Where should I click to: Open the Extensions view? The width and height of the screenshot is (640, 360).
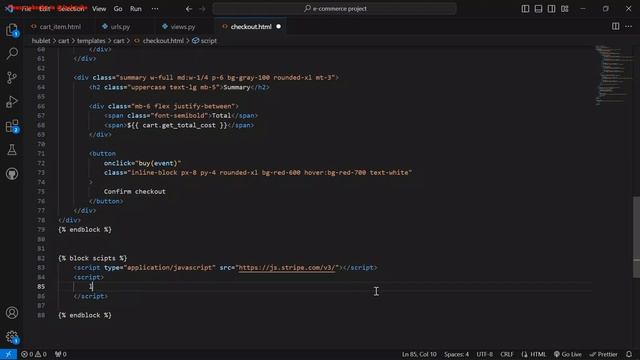[x=12, y=126]
